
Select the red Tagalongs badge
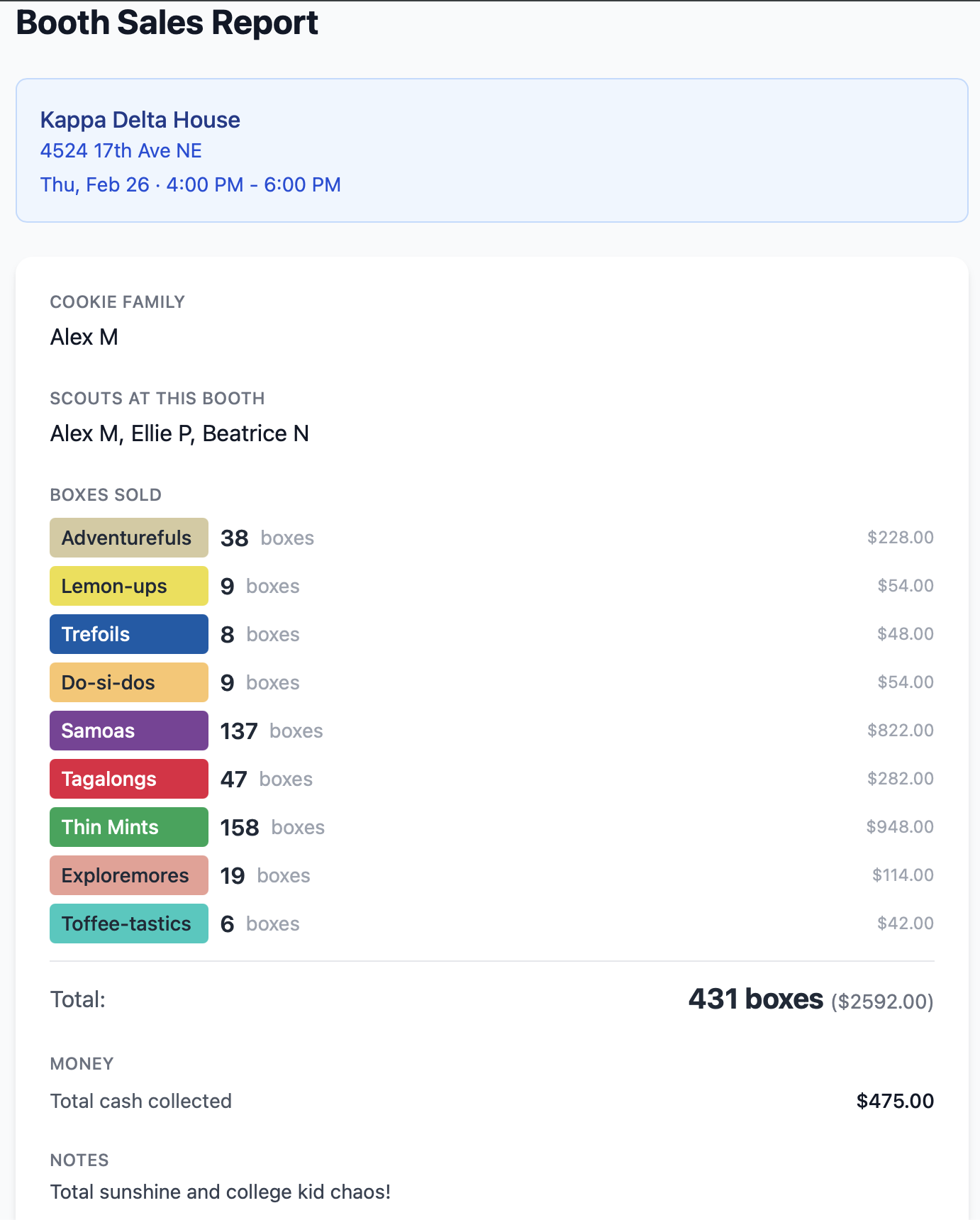(128, 779)
